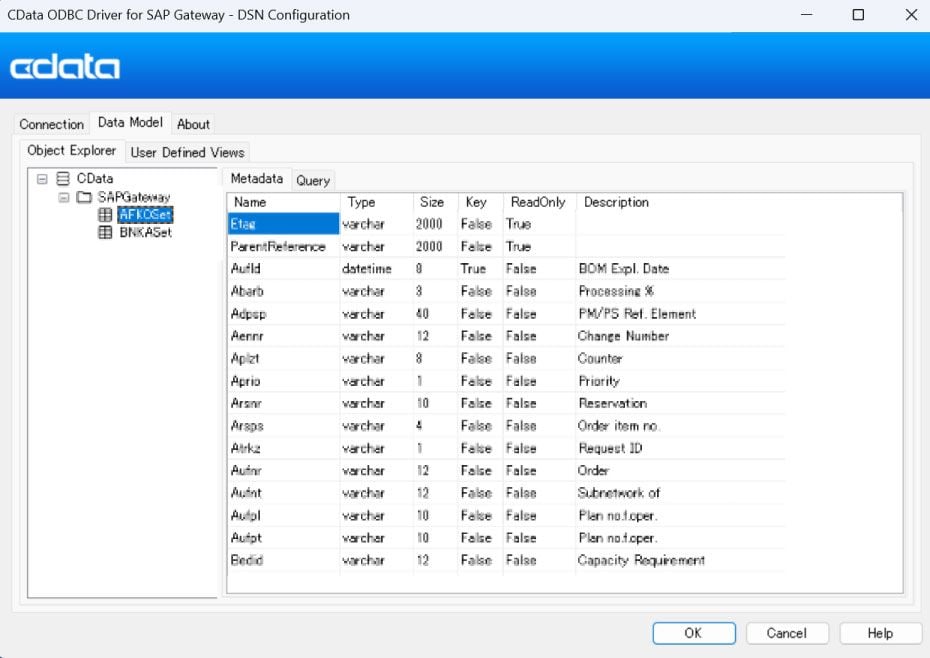
Task: Switch to User Defined Views tab
Action: (x=188, y=152)
